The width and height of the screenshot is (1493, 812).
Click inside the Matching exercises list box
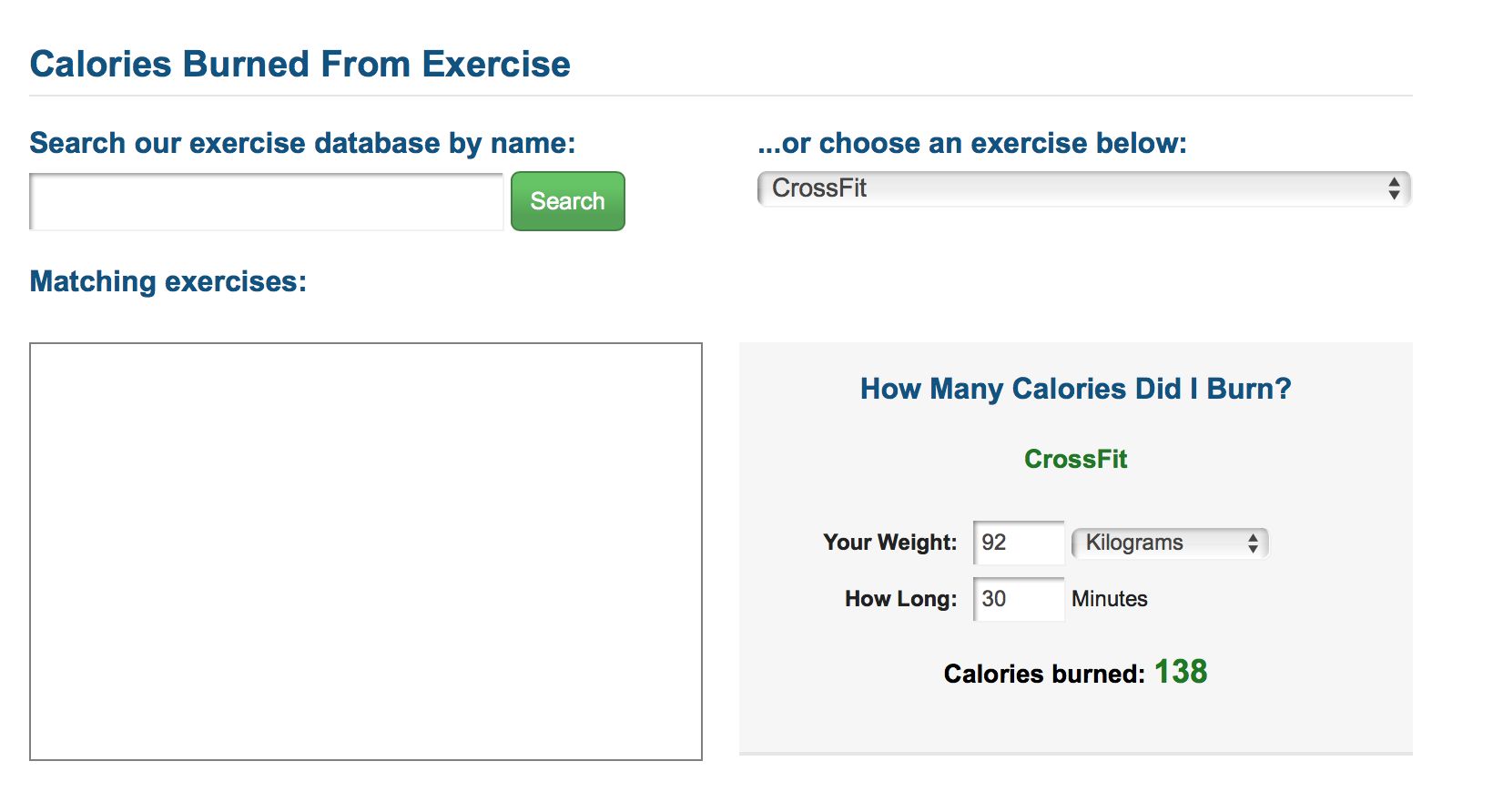tap(365, 551)
